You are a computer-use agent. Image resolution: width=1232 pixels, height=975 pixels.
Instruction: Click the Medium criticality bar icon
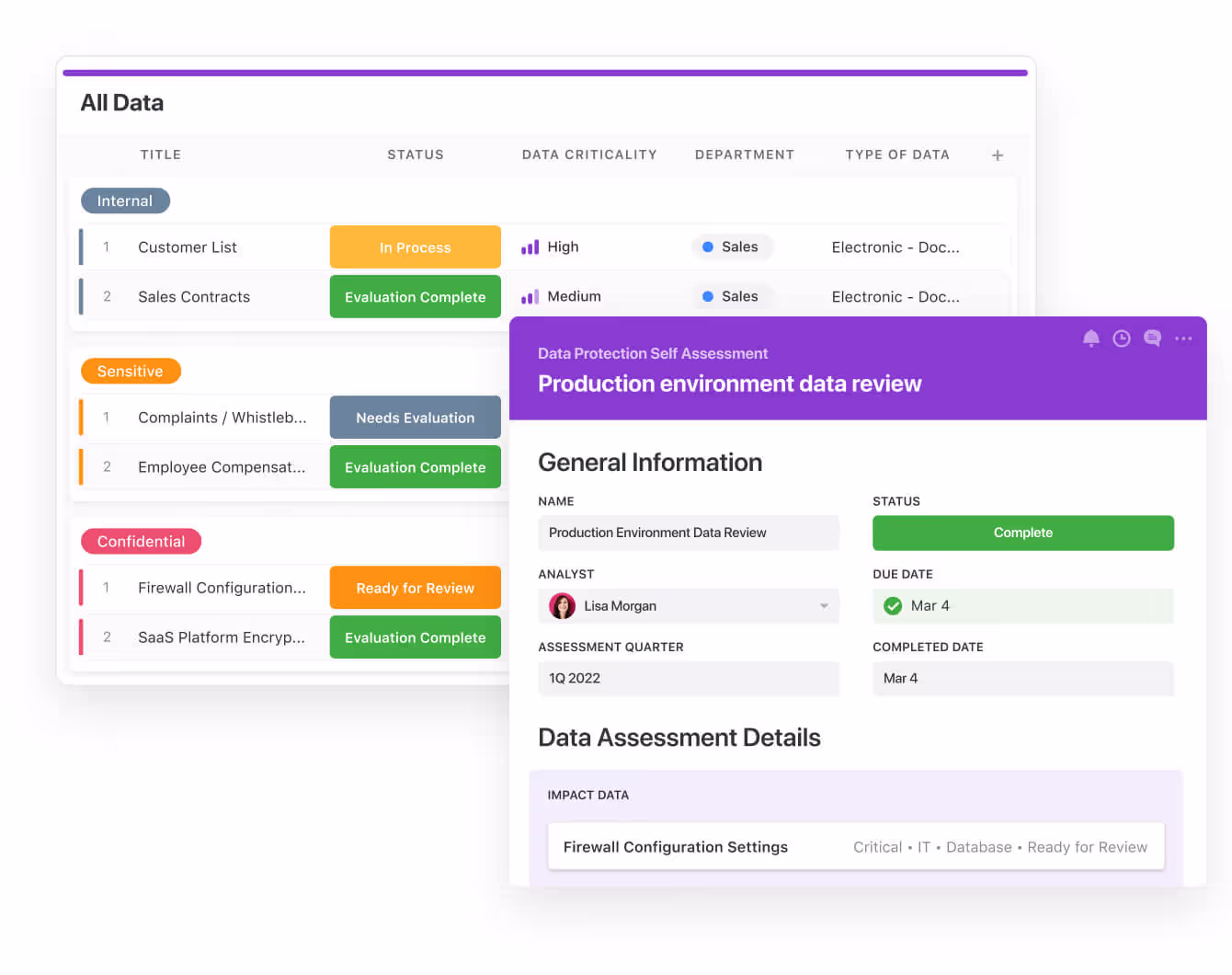[530, 297]
